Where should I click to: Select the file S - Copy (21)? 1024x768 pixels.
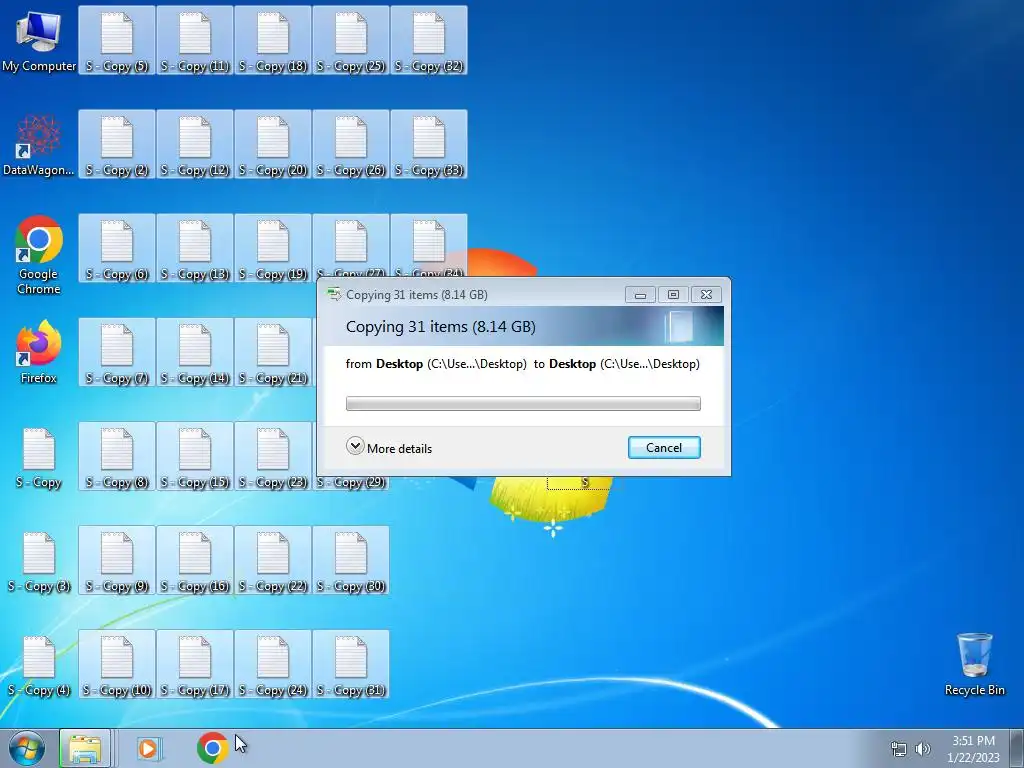click(x=273, y=353)
